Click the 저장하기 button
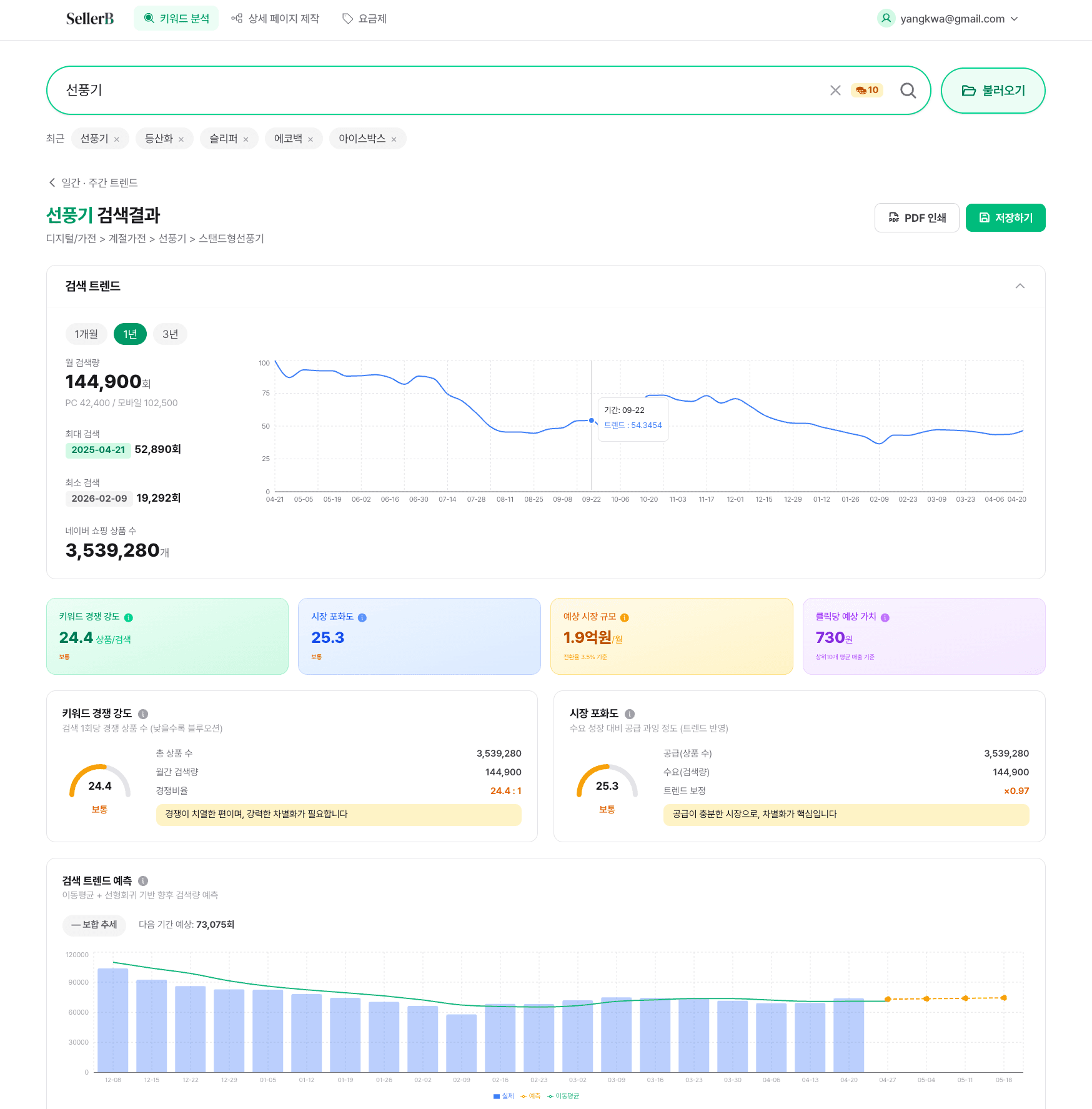Screen dimensions: 1092x1109 (x=1005, y=218)
